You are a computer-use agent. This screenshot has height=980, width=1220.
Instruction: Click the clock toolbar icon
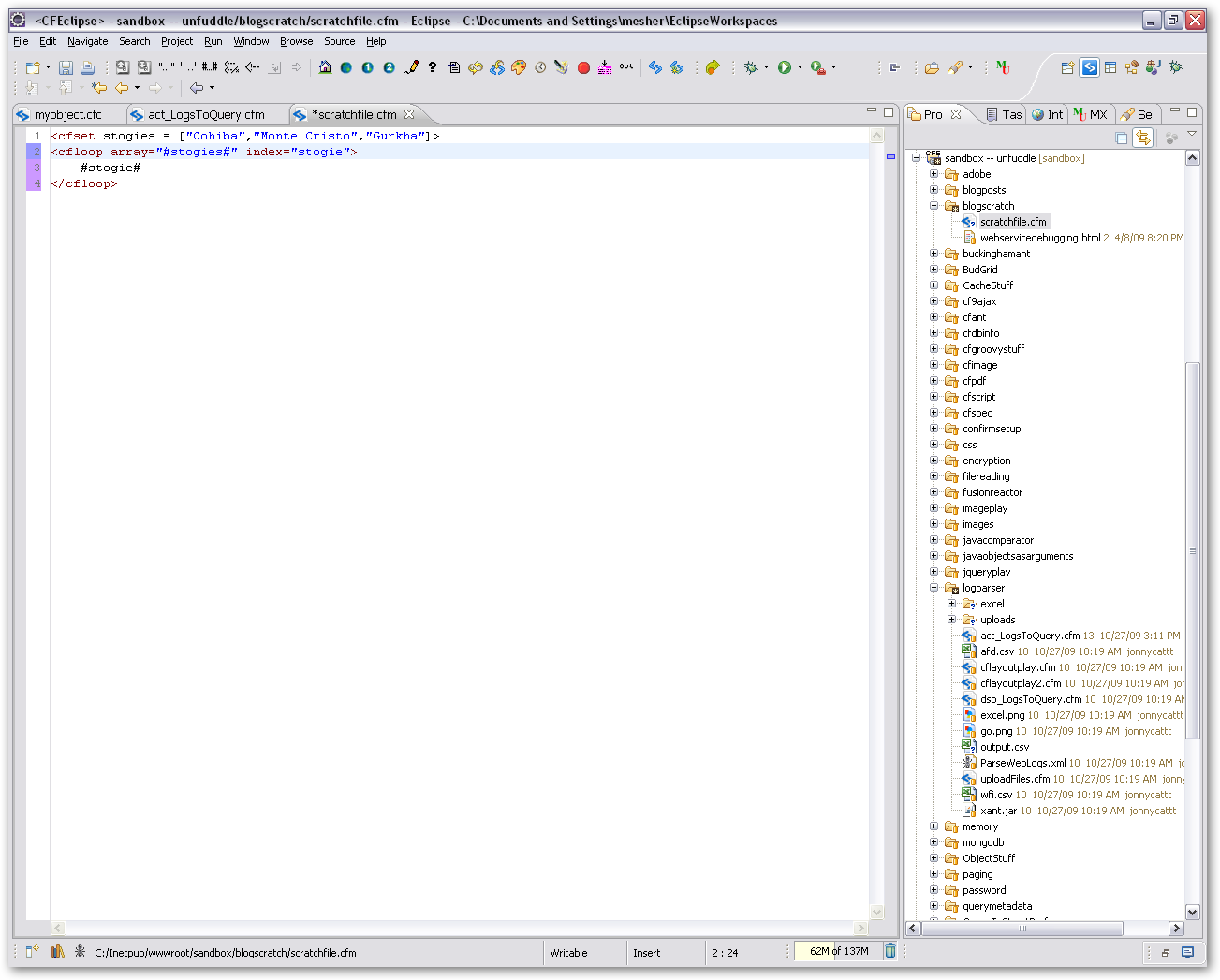click(540, 67)
